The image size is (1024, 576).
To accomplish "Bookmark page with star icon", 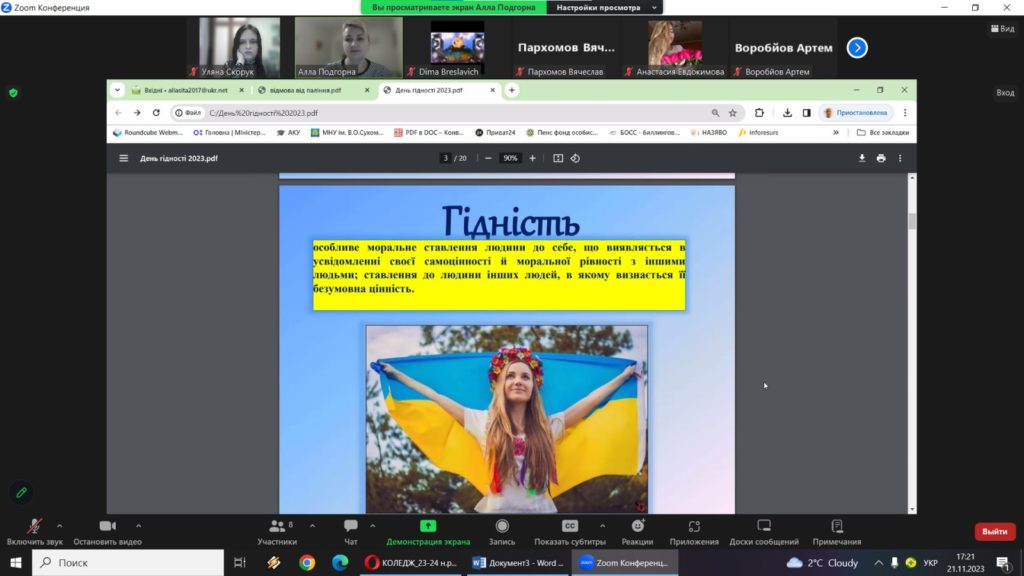I will [733, 113].
